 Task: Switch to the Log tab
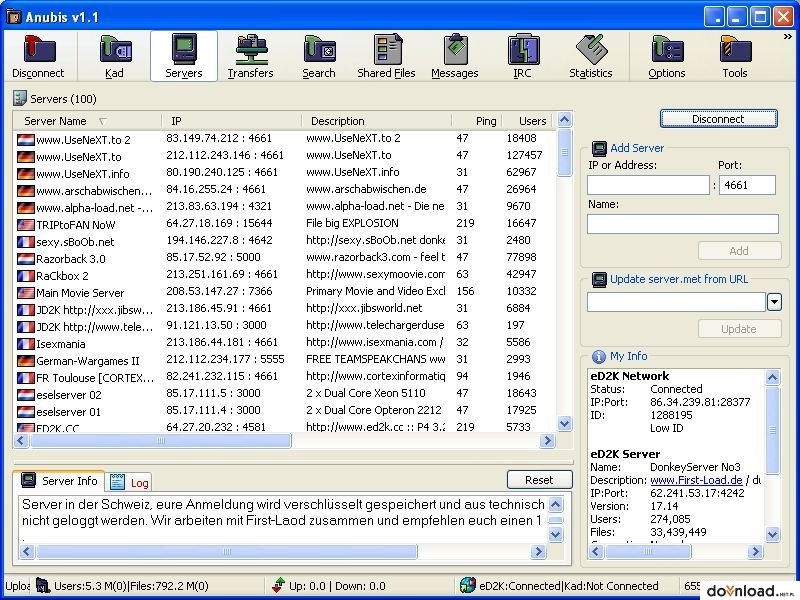[x=130, y=482]
